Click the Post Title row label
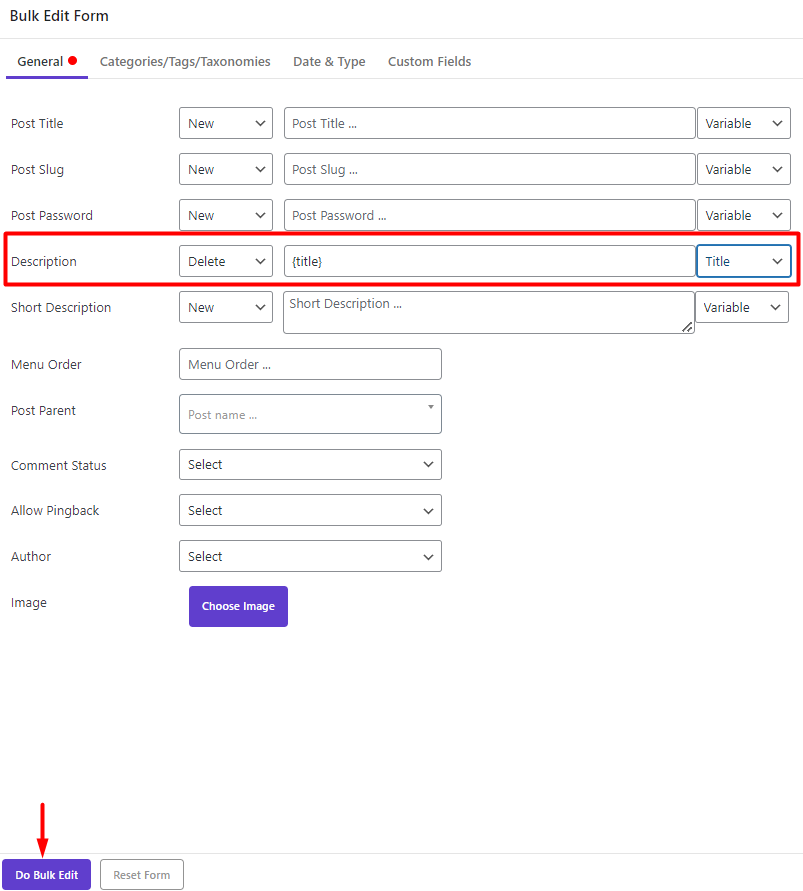Image resolution: width=803 pixels, height=891 pixels. click(x=37, y=123)
